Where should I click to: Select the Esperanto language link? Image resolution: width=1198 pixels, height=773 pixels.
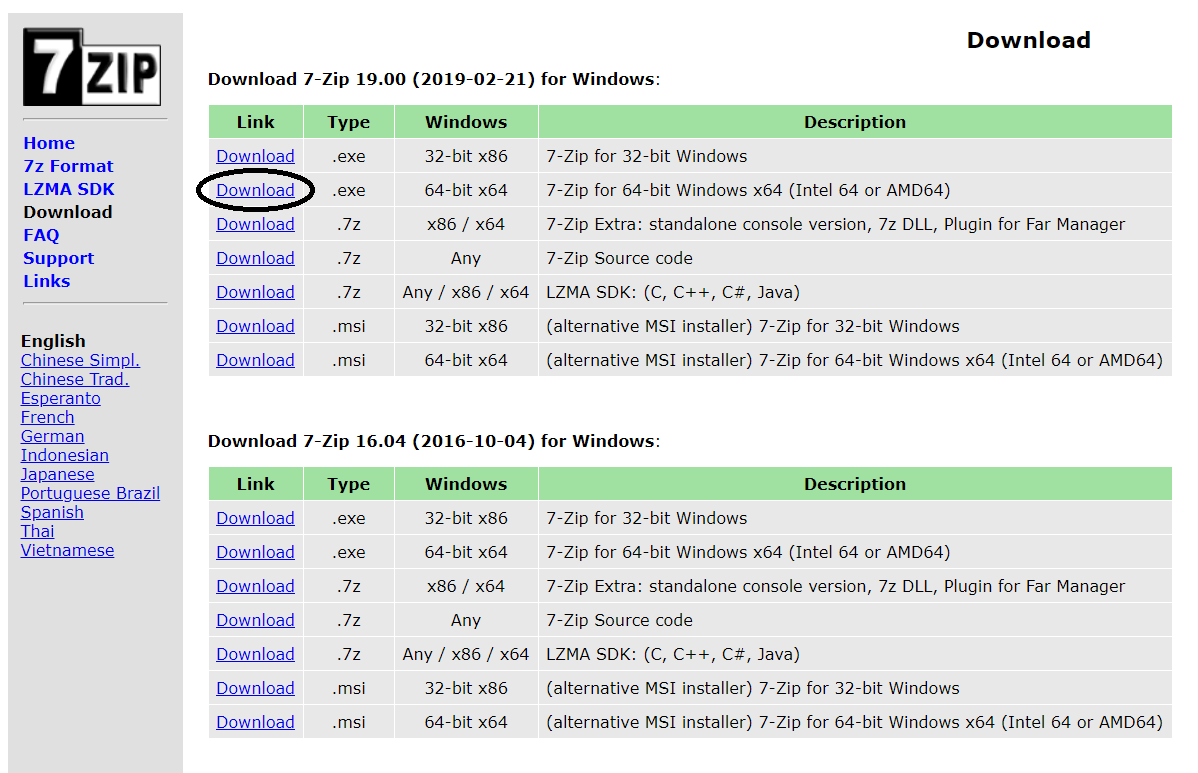click(60, 398)
